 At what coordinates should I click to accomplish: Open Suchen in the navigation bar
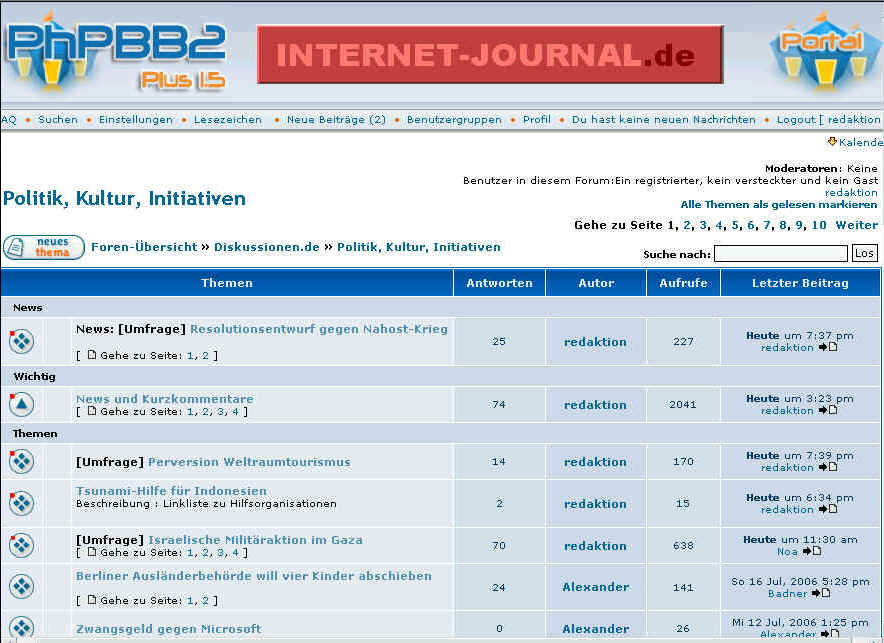pos(58,120)
